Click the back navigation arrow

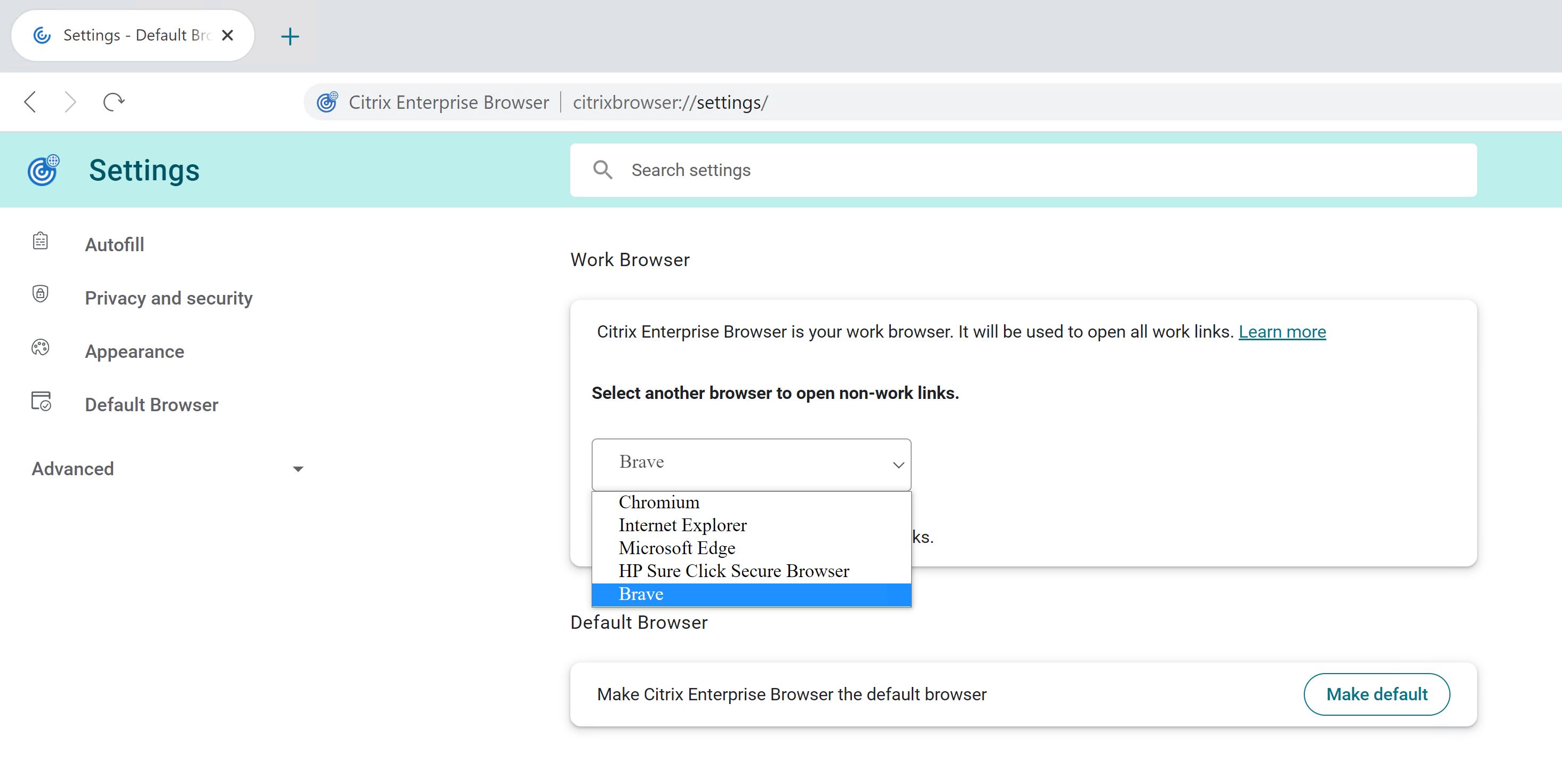[30, 102]
